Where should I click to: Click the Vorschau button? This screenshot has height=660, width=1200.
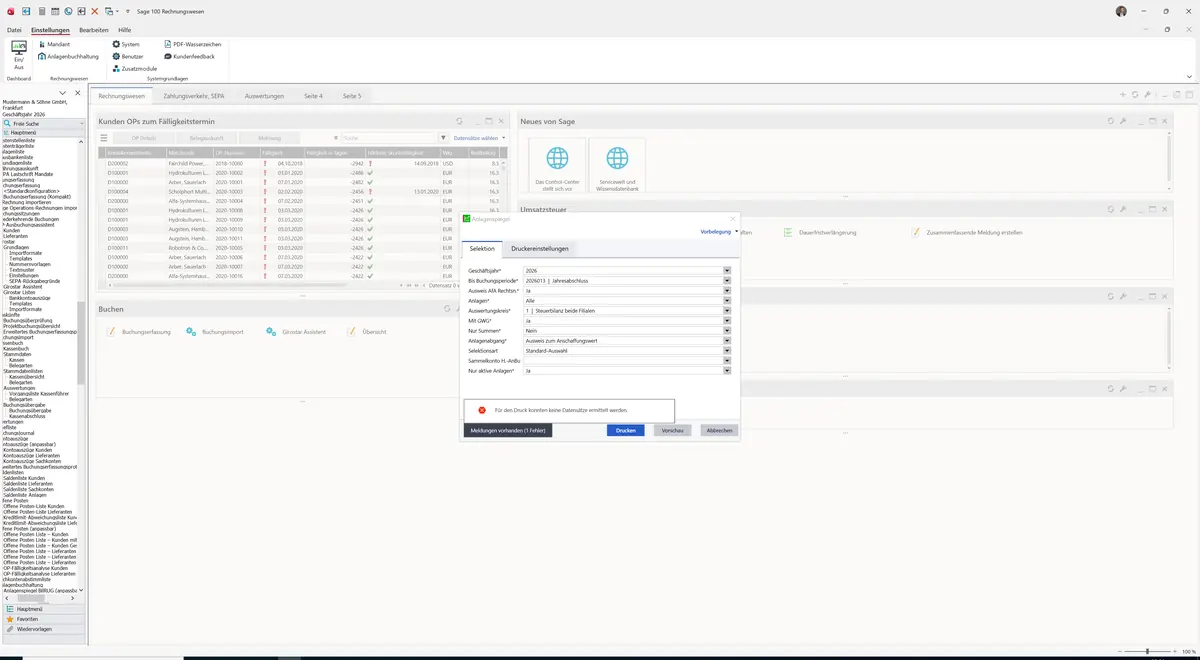pos(673,430)
